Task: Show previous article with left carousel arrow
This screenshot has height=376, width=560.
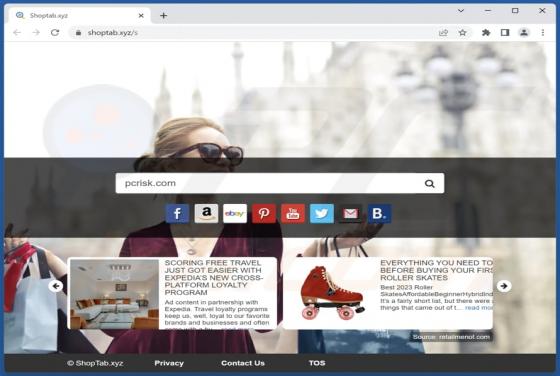Action: (x=56, y=286)
